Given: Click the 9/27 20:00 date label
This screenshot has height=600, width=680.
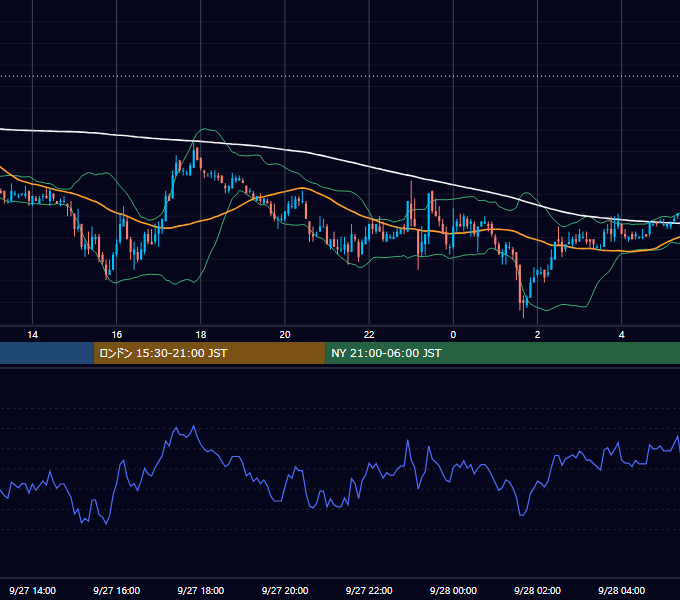Looking at the screenshot, I should click(x=285, y=590).
